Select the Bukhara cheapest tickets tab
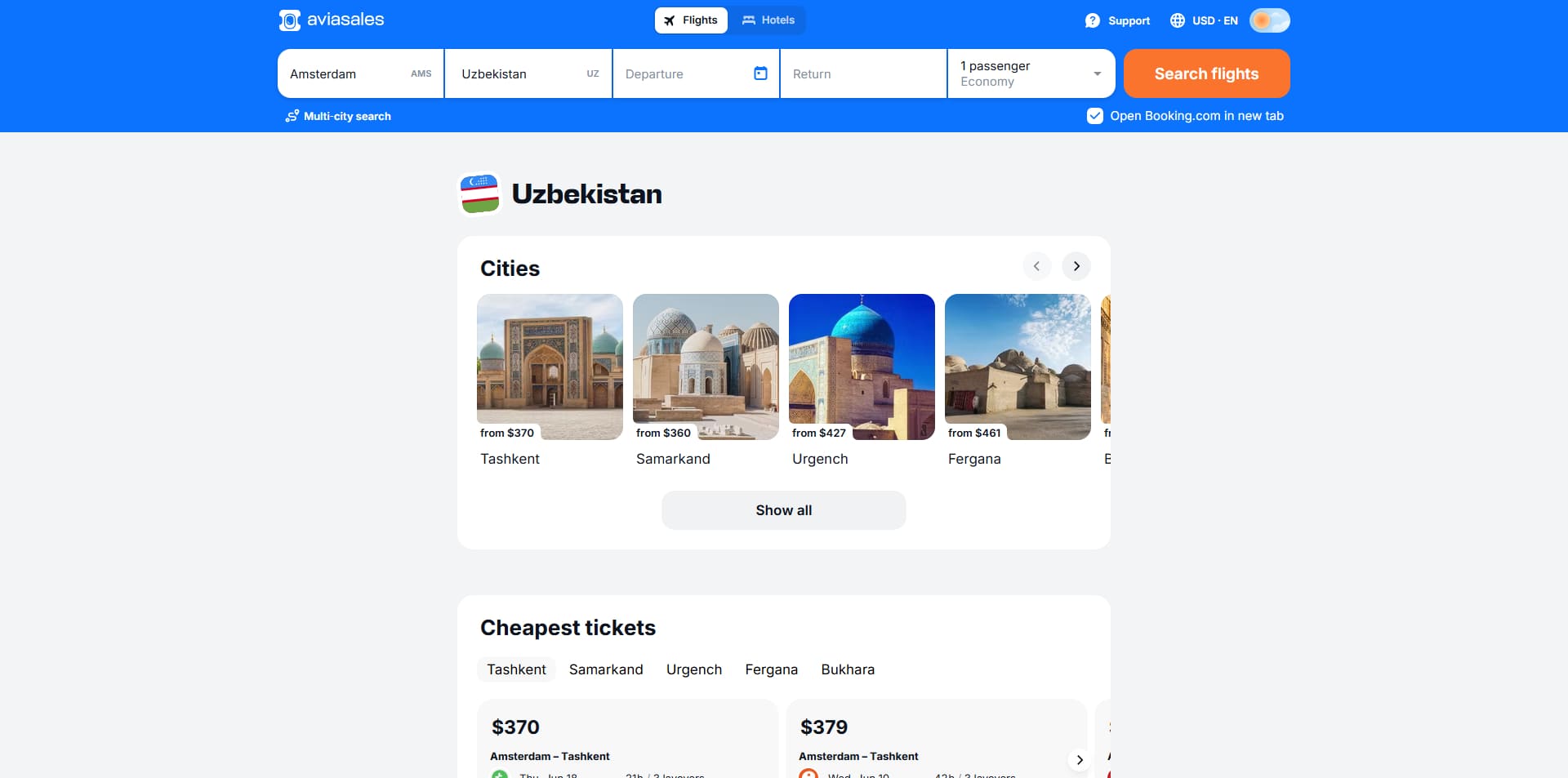The width and height of the screenshot is (1568, 778). coord(848,669)
